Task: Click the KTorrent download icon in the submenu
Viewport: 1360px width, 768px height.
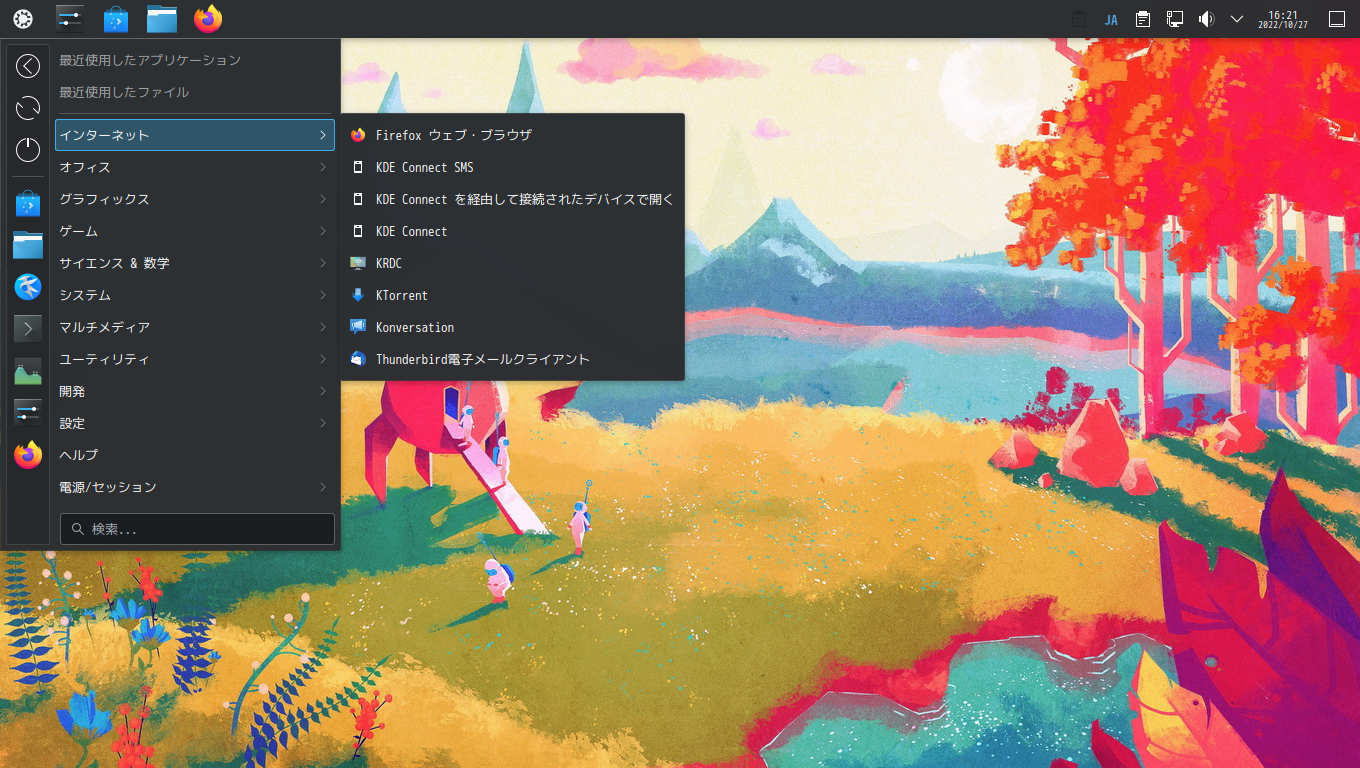Action: click(x=358, y=295)
